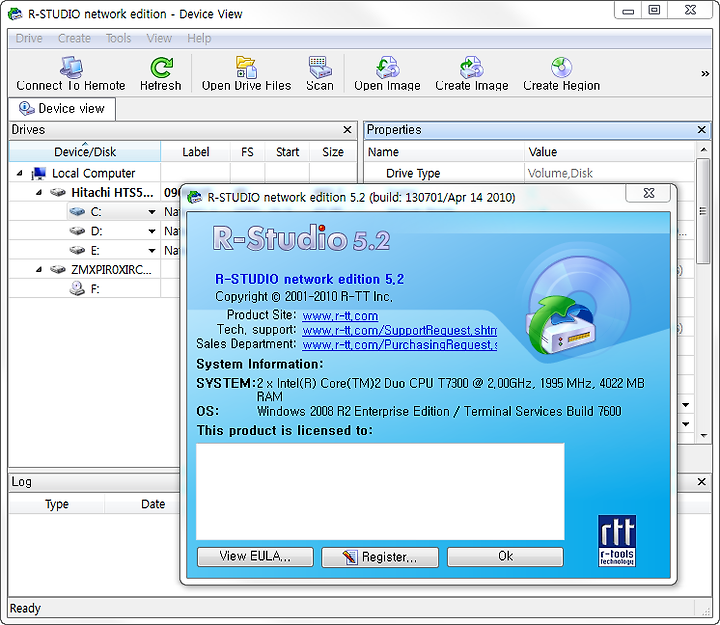
Task: Sort drives by the FS column header
Action: pos(247,152)
